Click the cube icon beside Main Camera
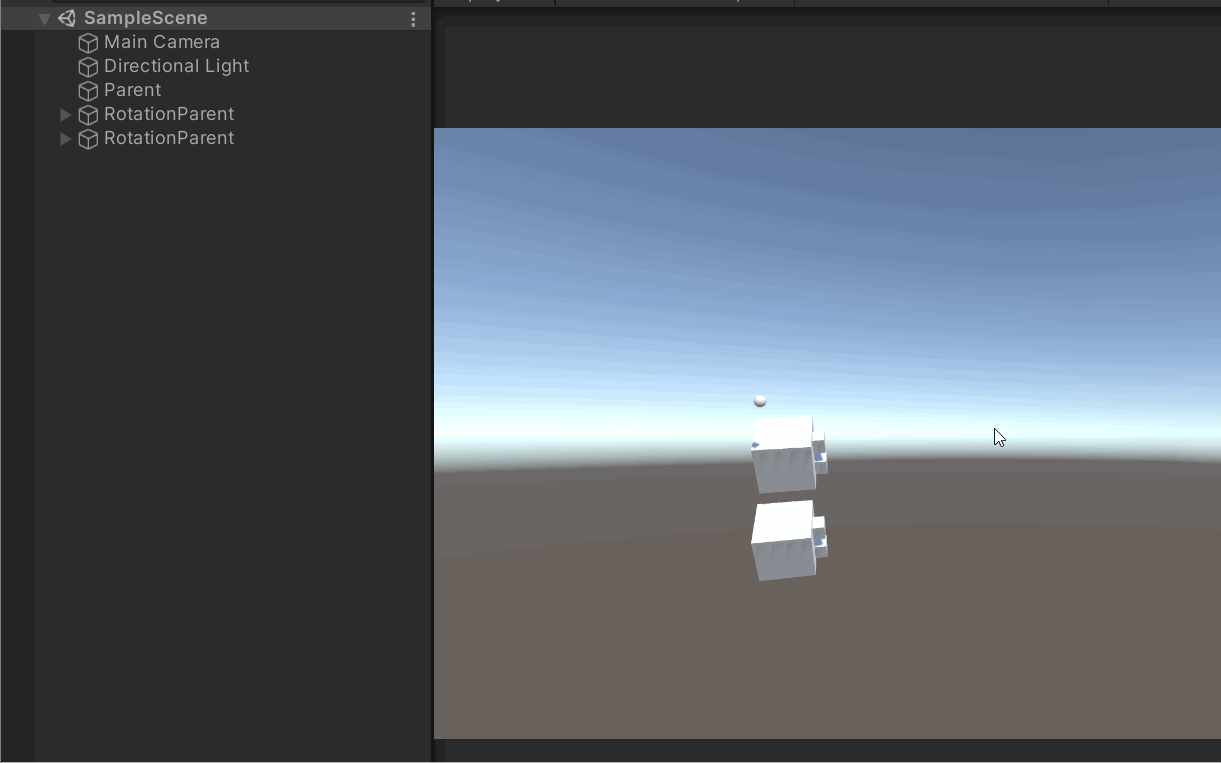The width and height of the screenshot is (1221, 763). (x=88, y=43)
